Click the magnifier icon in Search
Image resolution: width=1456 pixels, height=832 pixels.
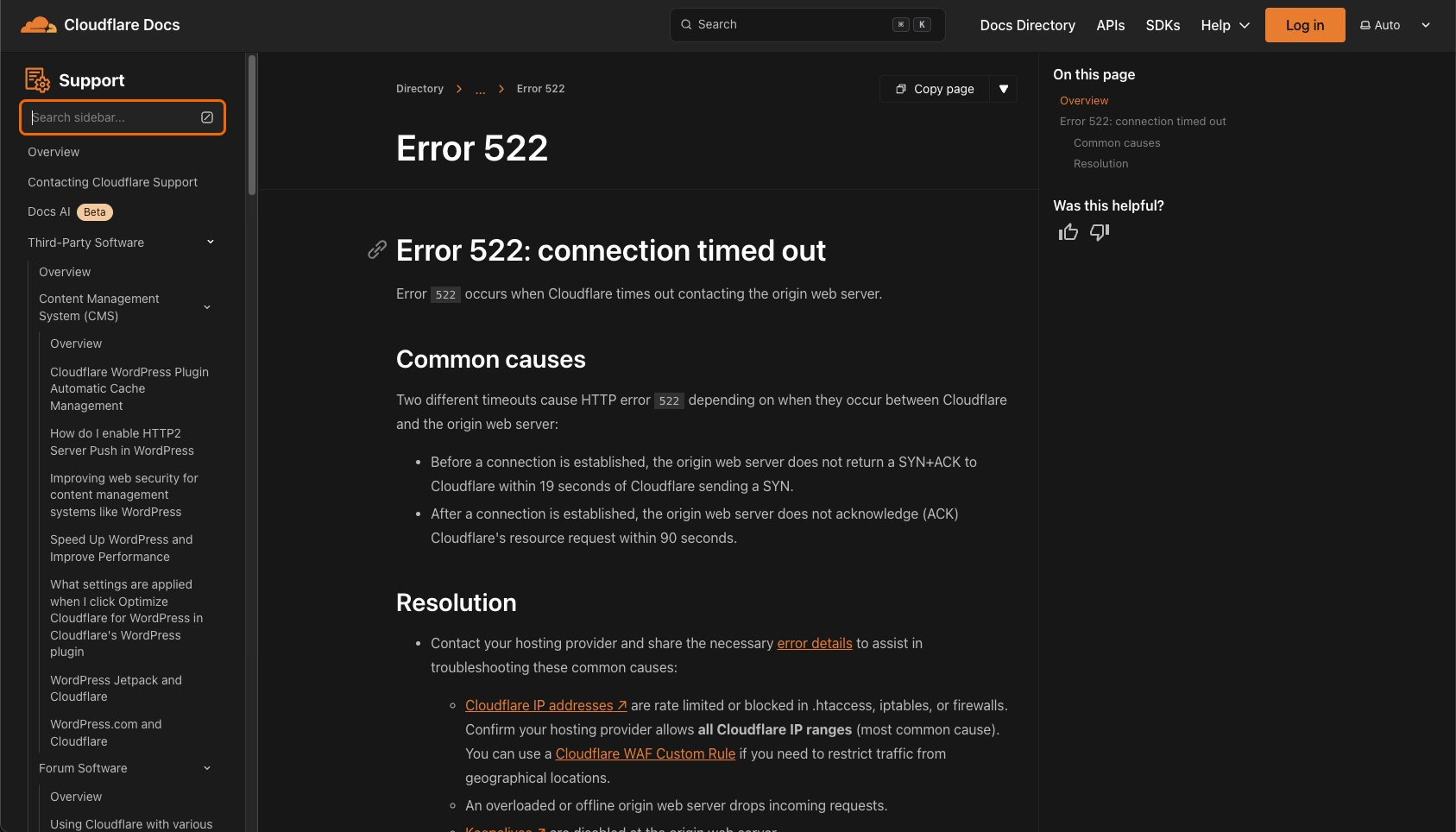click(x=686, y=25)
